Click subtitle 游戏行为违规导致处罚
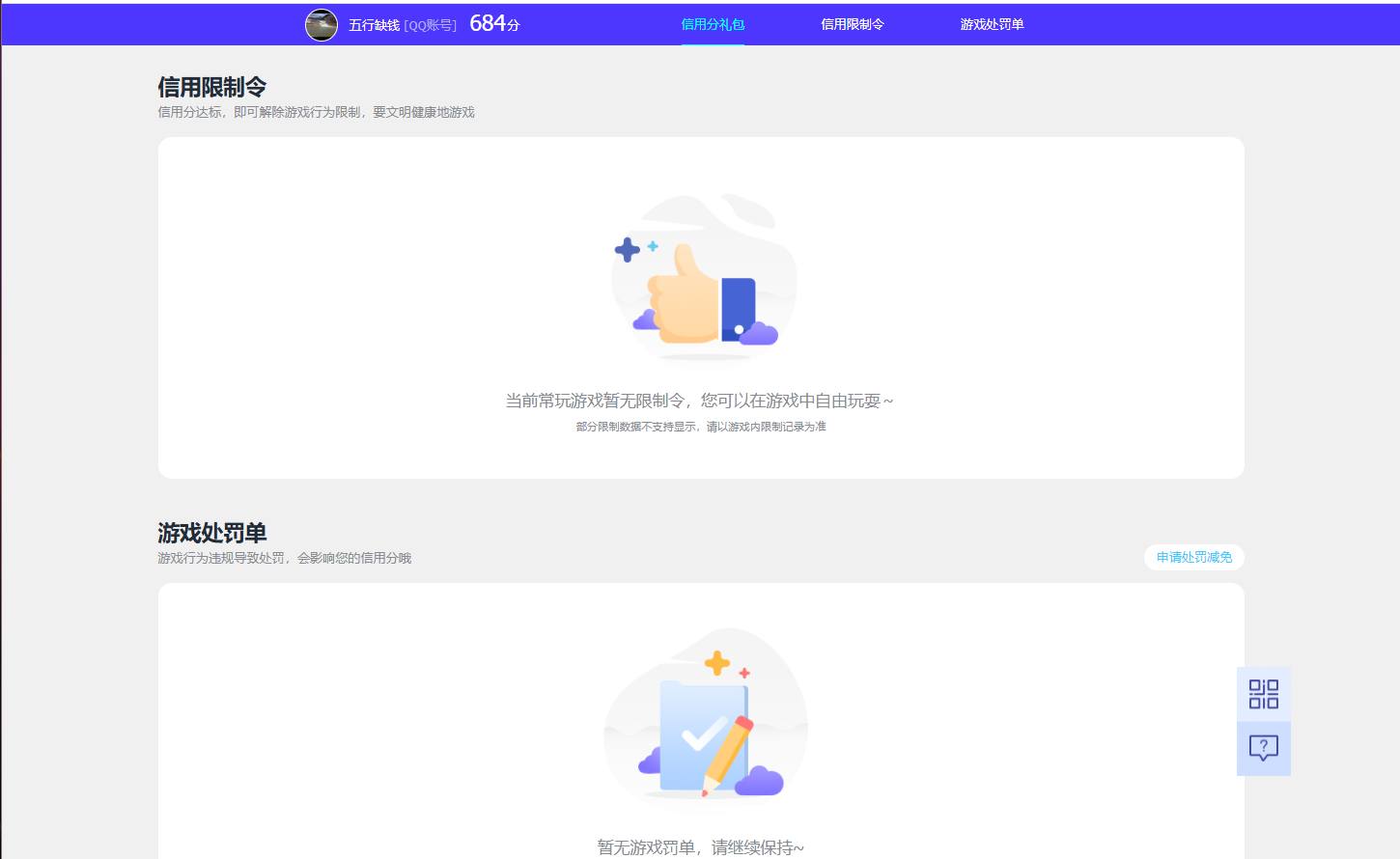The image size is (1400, 859). [221, 558]
